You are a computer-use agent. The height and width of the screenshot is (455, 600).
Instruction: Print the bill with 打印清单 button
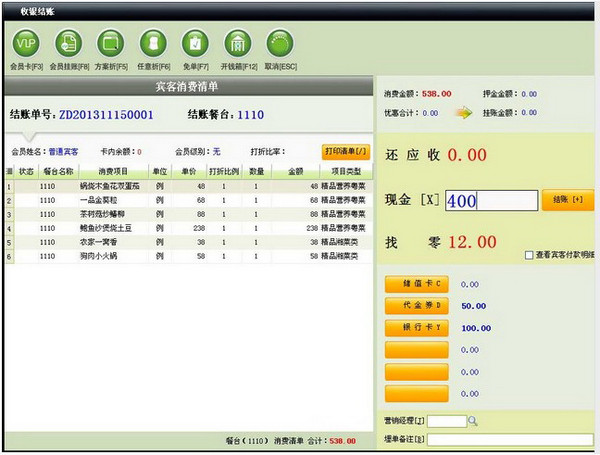[x=346, y=152]
